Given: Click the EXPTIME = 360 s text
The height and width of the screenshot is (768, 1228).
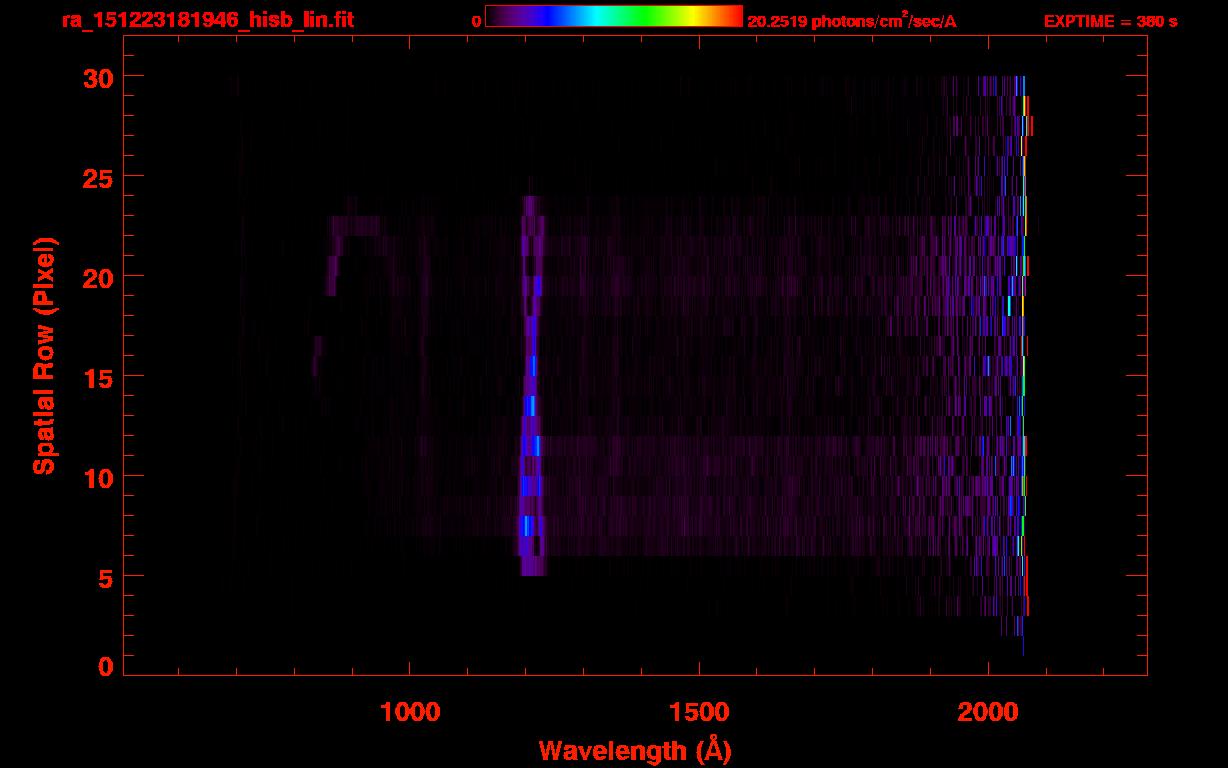Looking at the screenshot, I should pyautogui.click(x=1110, y=21).
